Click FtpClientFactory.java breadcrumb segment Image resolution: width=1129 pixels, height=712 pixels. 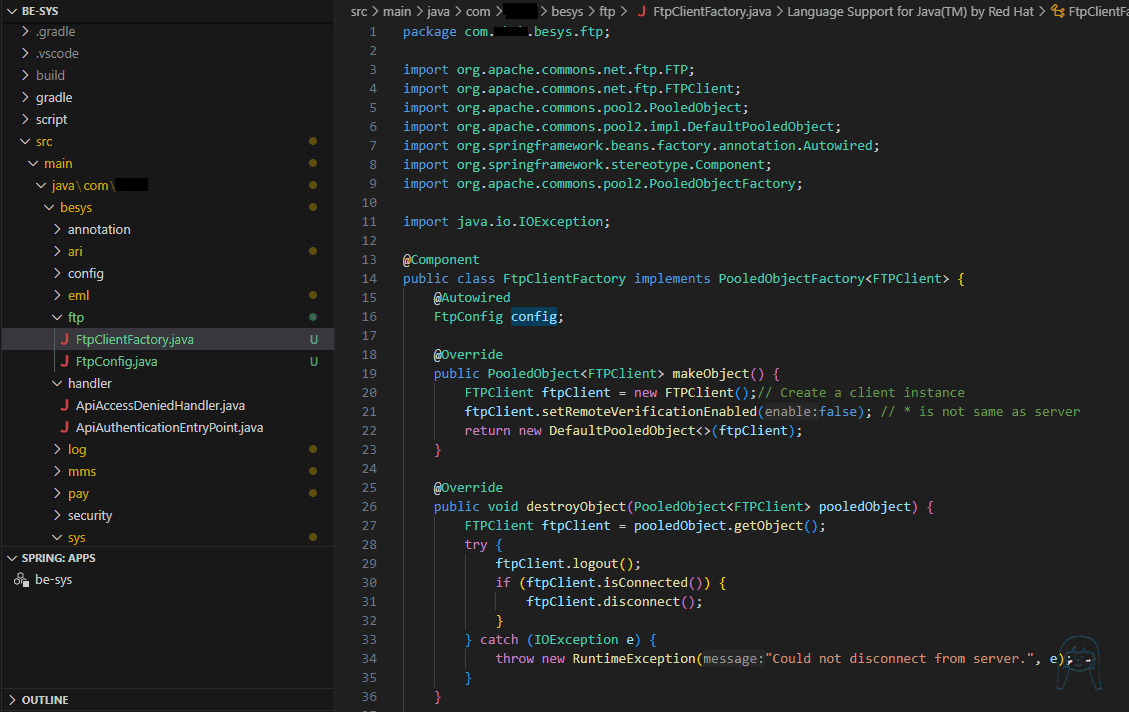coord(711,12)
